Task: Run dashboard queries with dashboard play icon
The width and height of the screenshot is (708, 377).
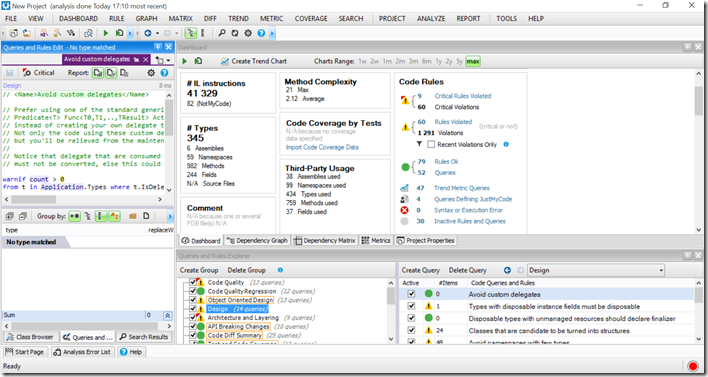Action: coord(185,61)
